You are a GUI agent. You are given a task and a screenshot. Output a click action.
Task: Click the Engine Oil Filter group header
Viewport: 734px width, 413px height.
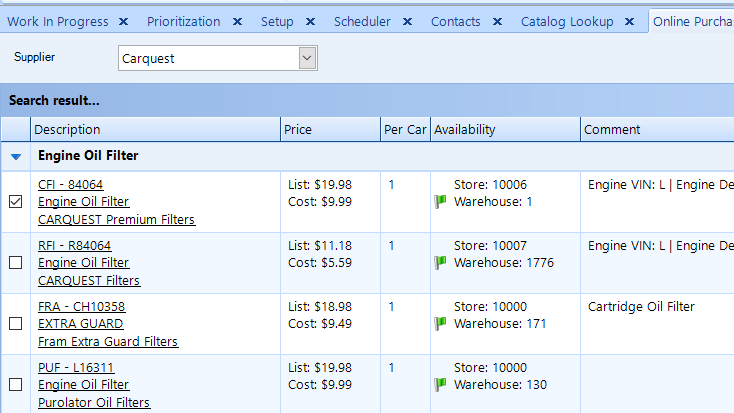point(88,155)
